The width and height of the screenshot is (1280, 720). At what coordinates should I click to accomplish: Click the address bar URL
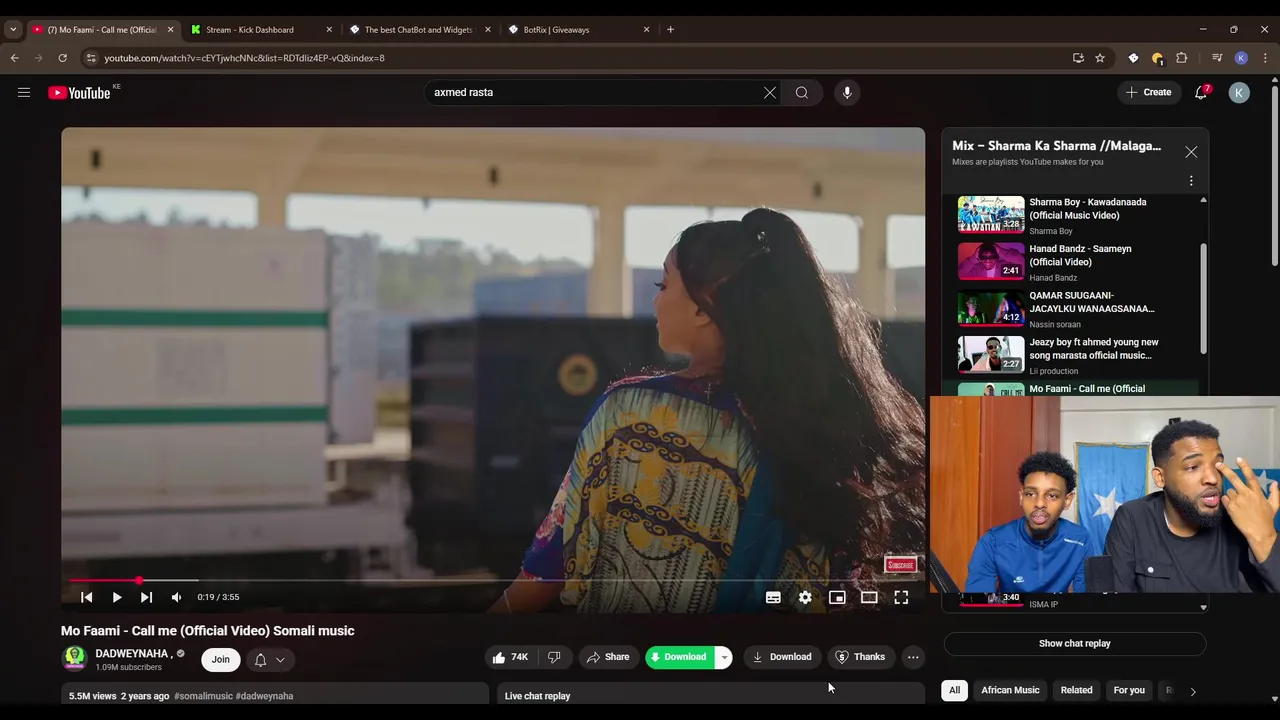click(244, 58)
